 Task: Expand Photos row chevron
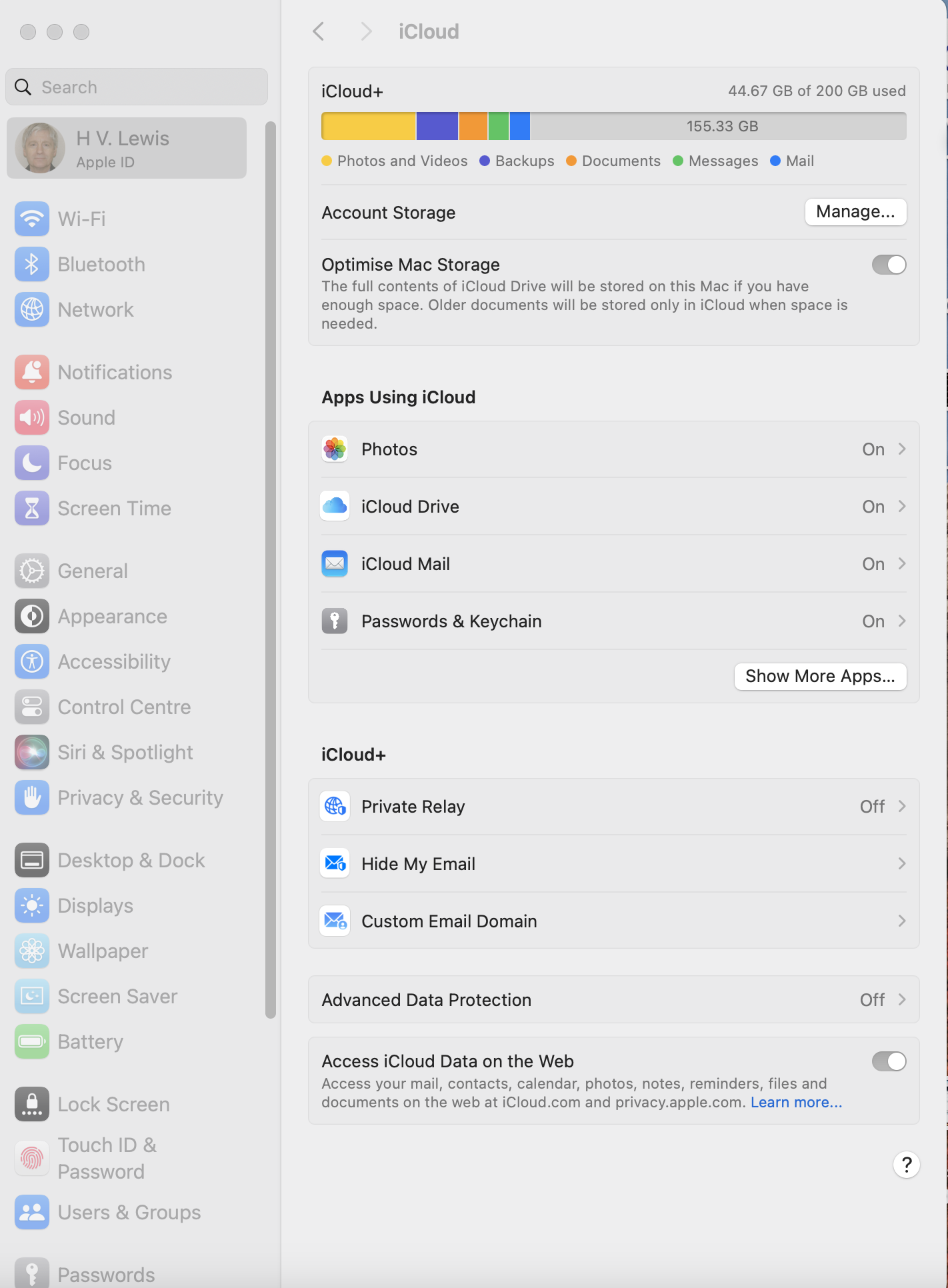pos(902,449)
